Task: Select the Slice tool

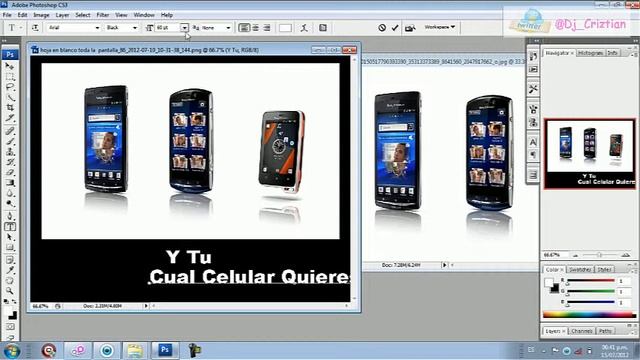Action: (x=10, y=118)
